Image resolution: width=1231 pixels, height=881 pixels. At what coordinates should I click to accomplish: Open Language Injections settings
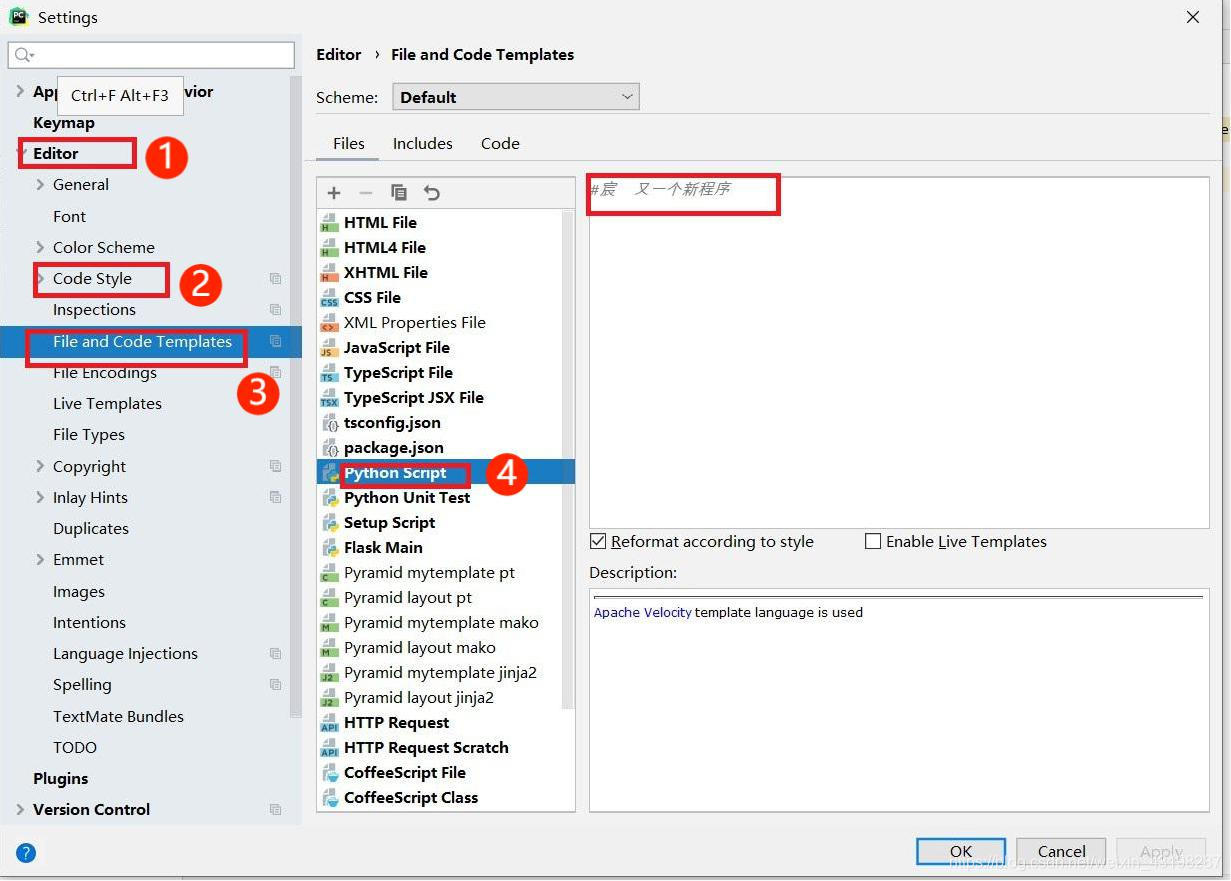(x=125, y=654)
